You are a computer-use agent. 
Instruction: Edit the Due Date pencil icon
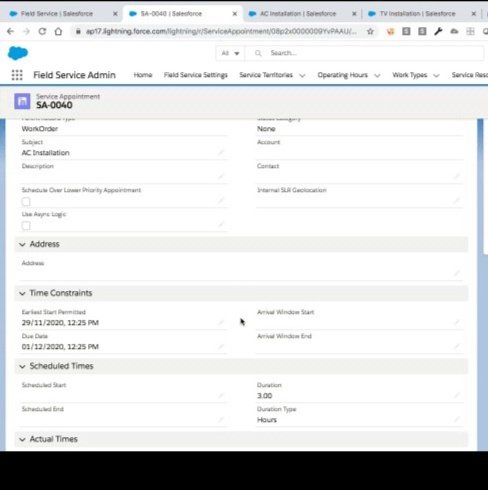coord(221,346)
